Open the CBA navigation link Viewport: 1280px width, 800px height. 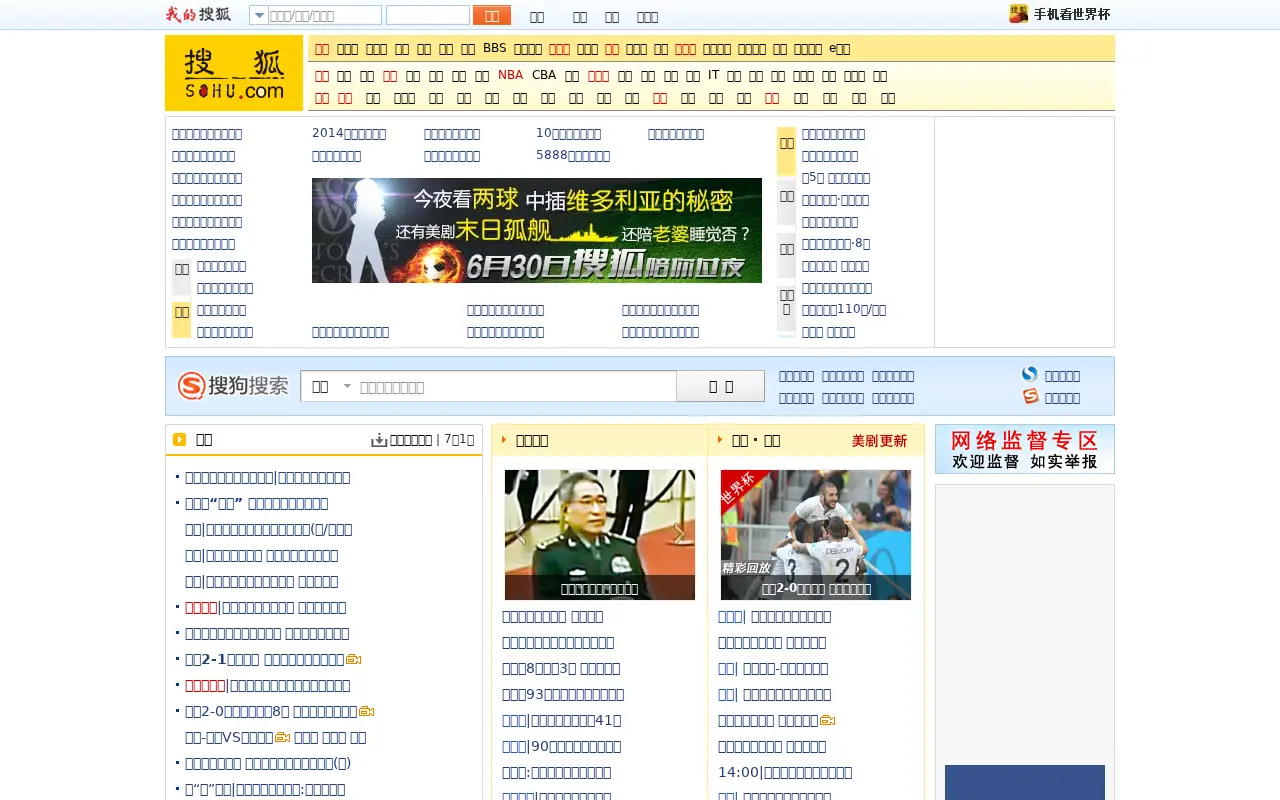tap(544, 75)
